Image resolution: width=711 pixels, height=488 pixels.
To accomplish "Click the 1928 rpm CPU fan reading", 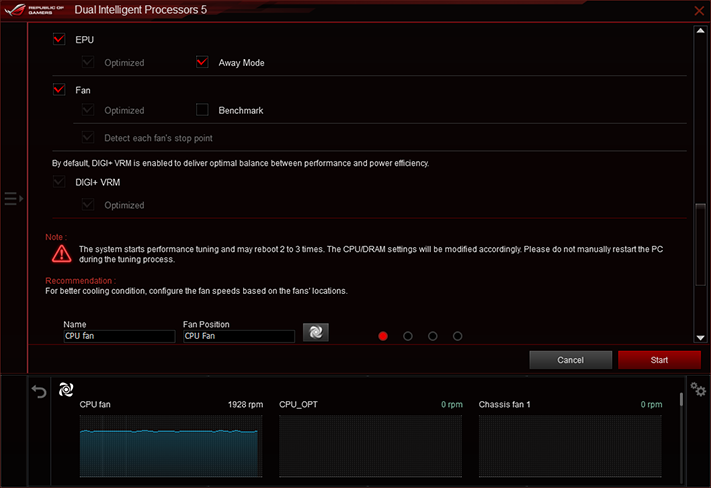I will [245, 405].
